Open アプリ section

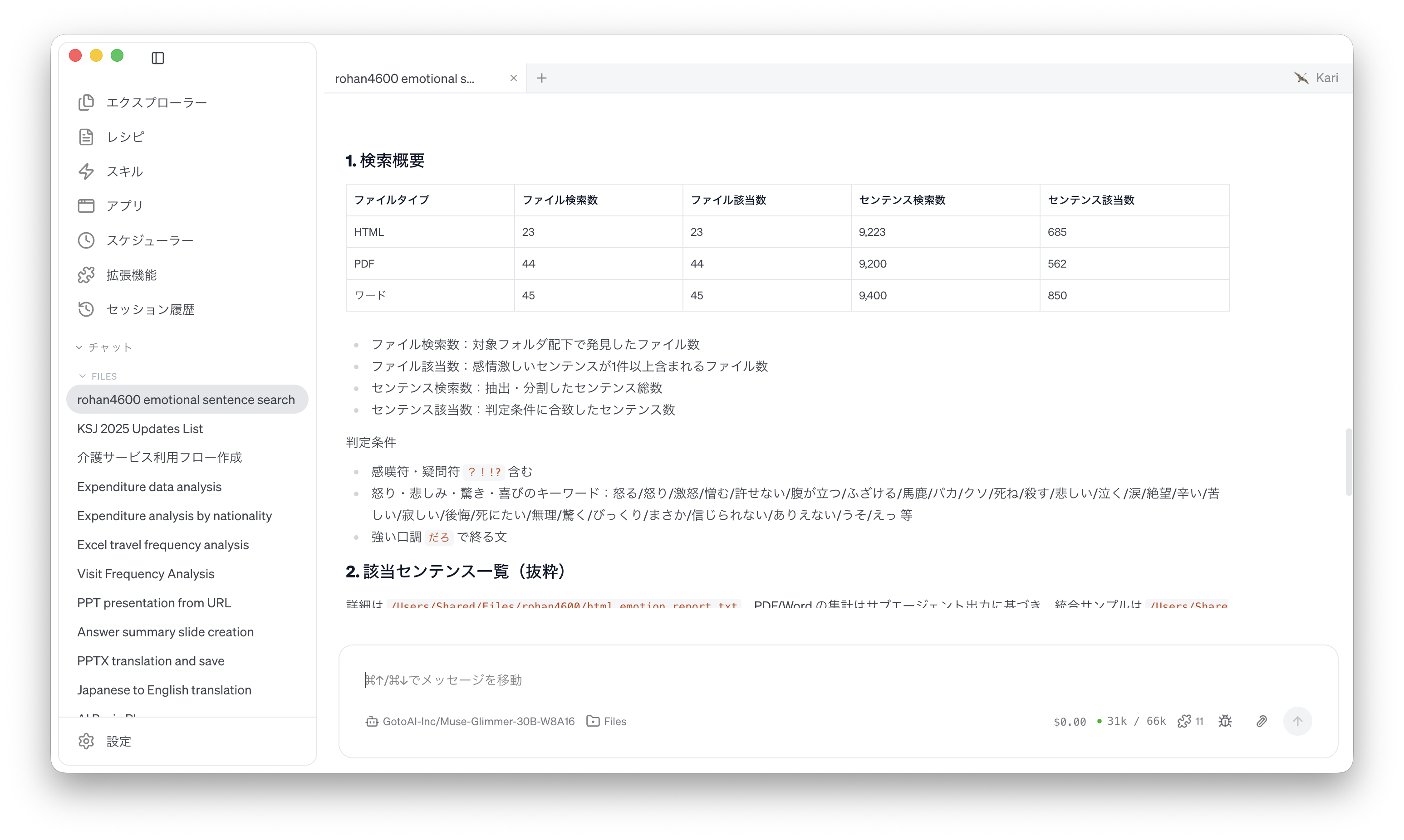(110, 206)
